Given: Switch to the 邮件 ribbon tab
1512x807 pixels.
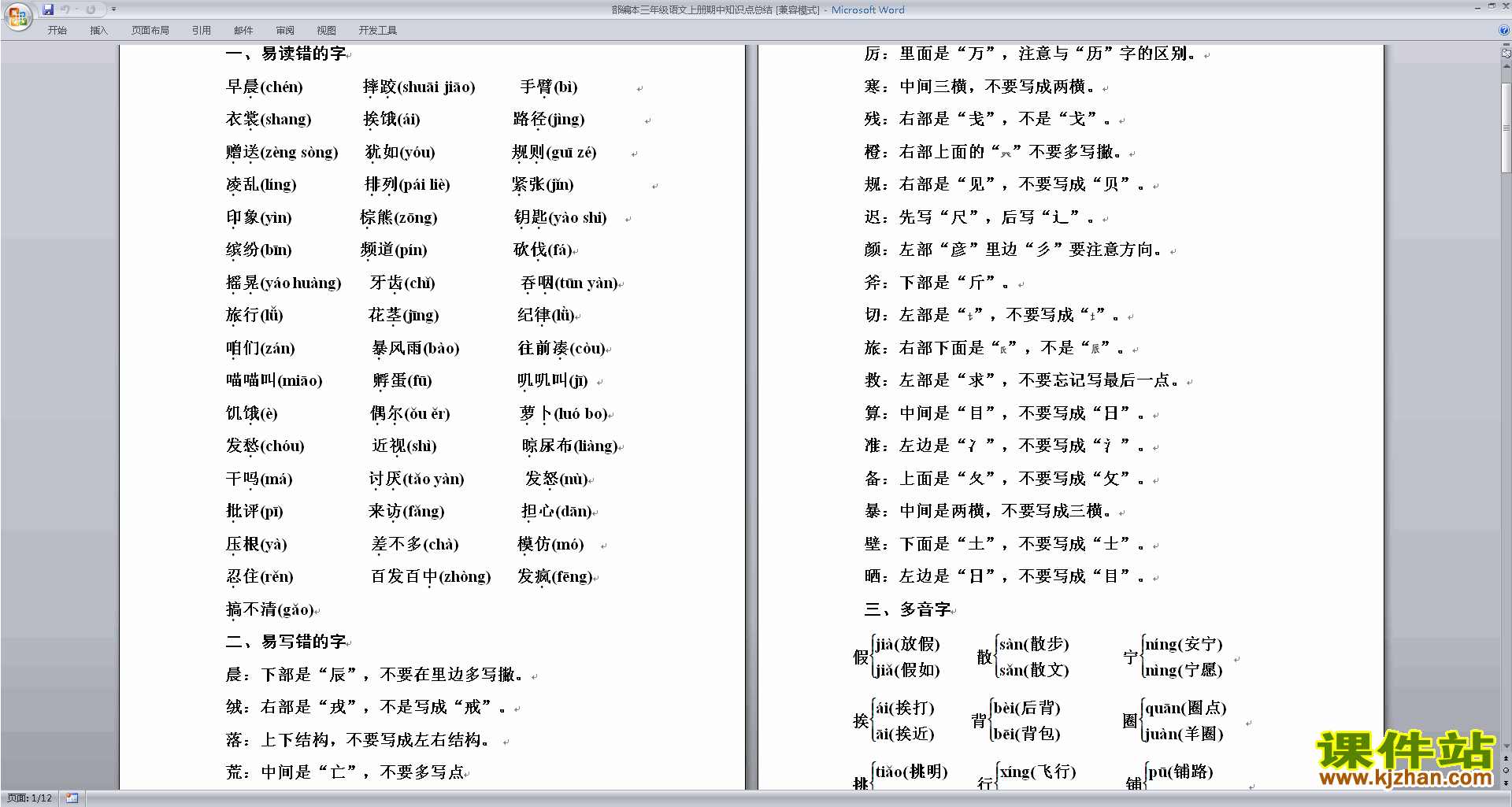Looking at the screenshot, I should 243,30.
